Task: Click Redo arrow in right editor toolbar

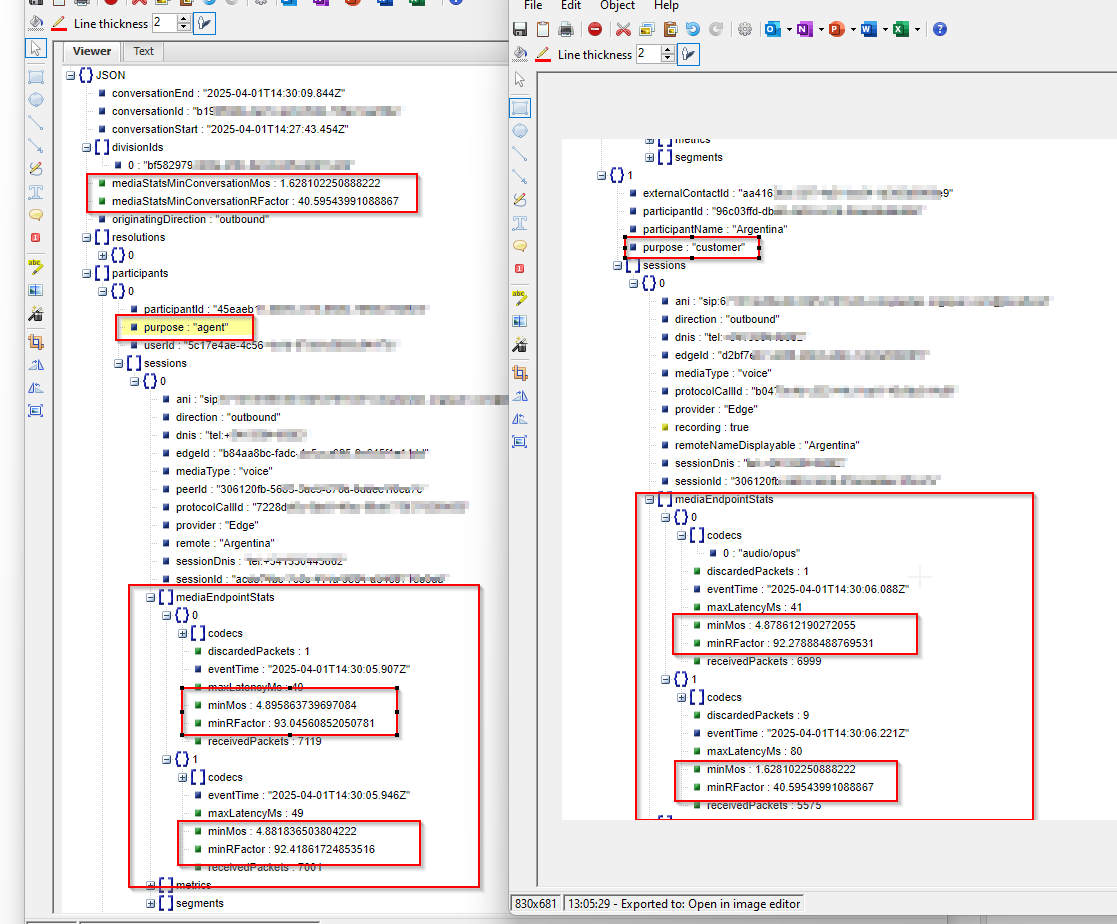Action: coord(716,29)
